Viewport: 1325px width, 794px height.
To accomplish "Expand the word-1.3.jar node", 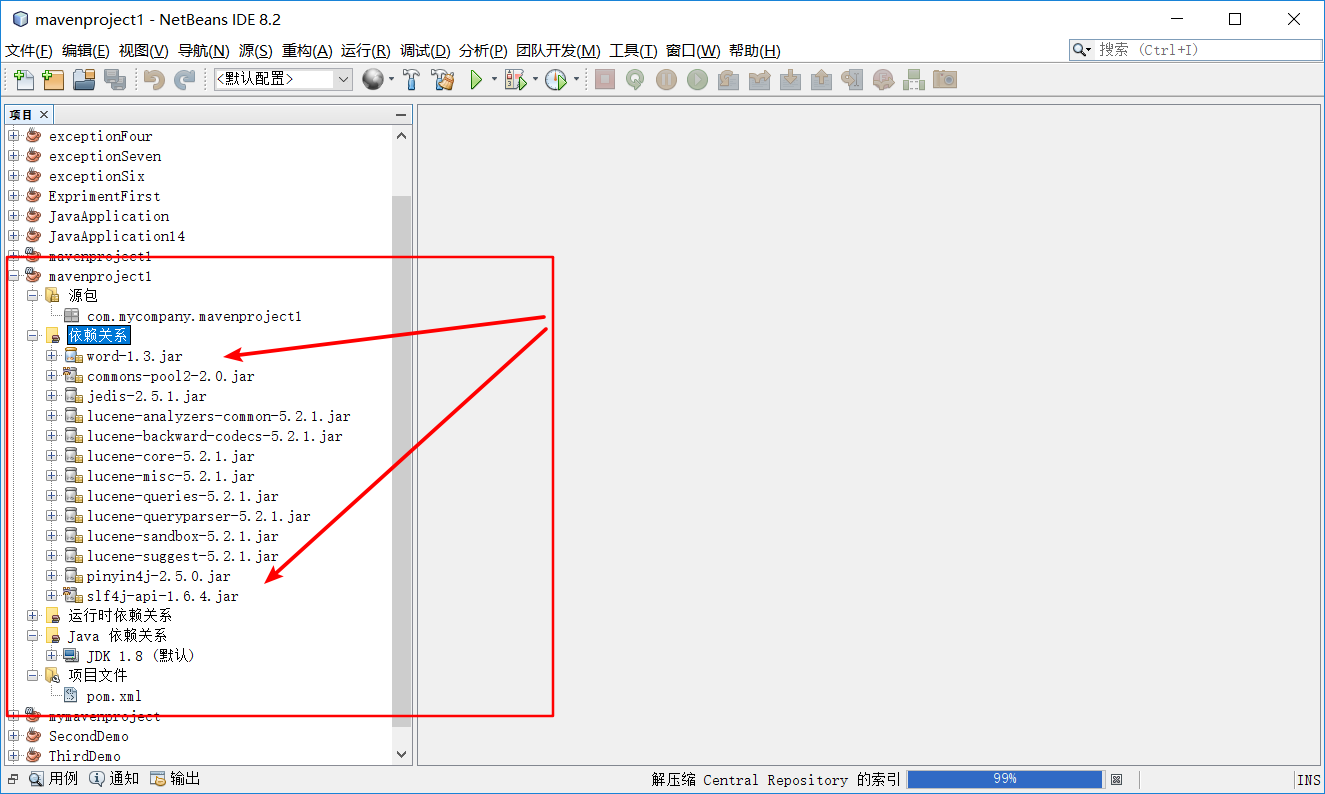I will click(x=52, y=356).
